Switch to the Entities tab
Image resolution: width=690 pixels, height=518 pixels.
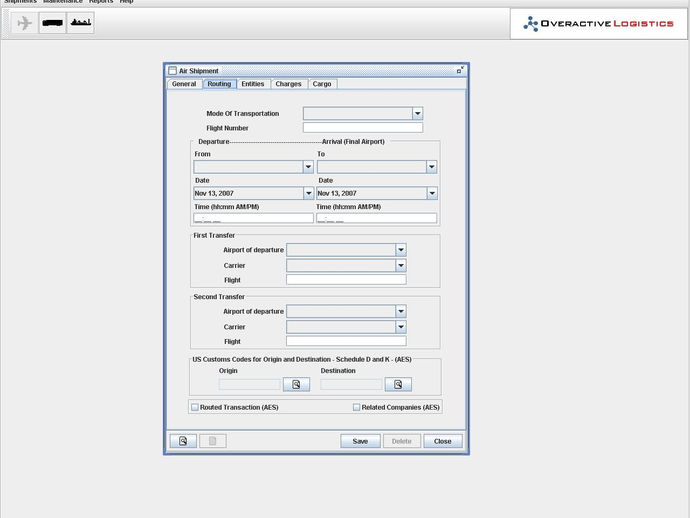pyautogui.click(x=253, y=84)
